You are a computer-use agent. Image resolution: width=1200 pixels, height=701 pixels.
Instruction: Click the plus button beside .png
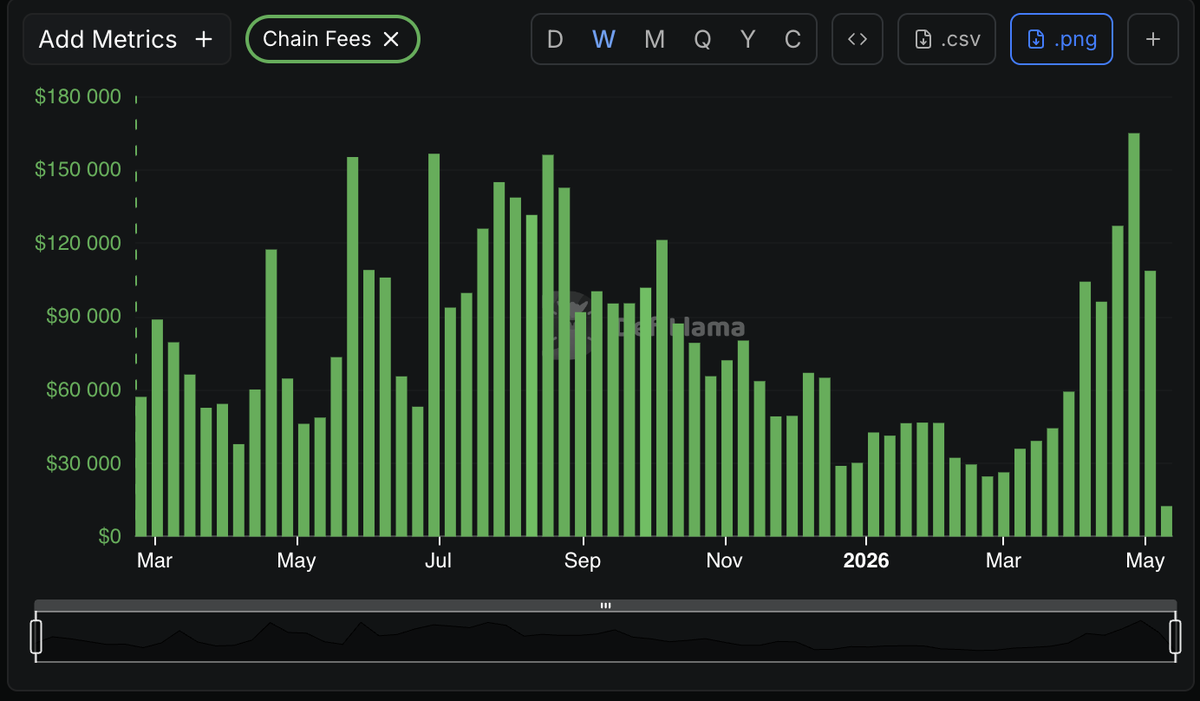[1152, 40]
